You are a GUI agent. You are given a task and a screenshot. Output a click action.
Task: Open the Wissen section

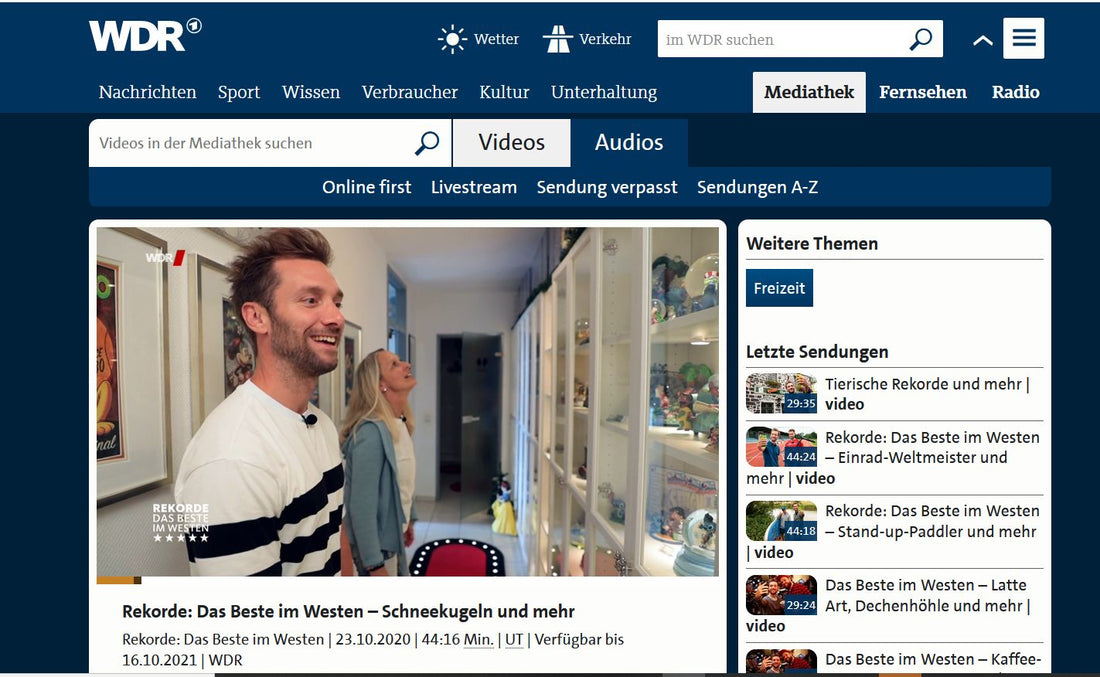(311, 92)
